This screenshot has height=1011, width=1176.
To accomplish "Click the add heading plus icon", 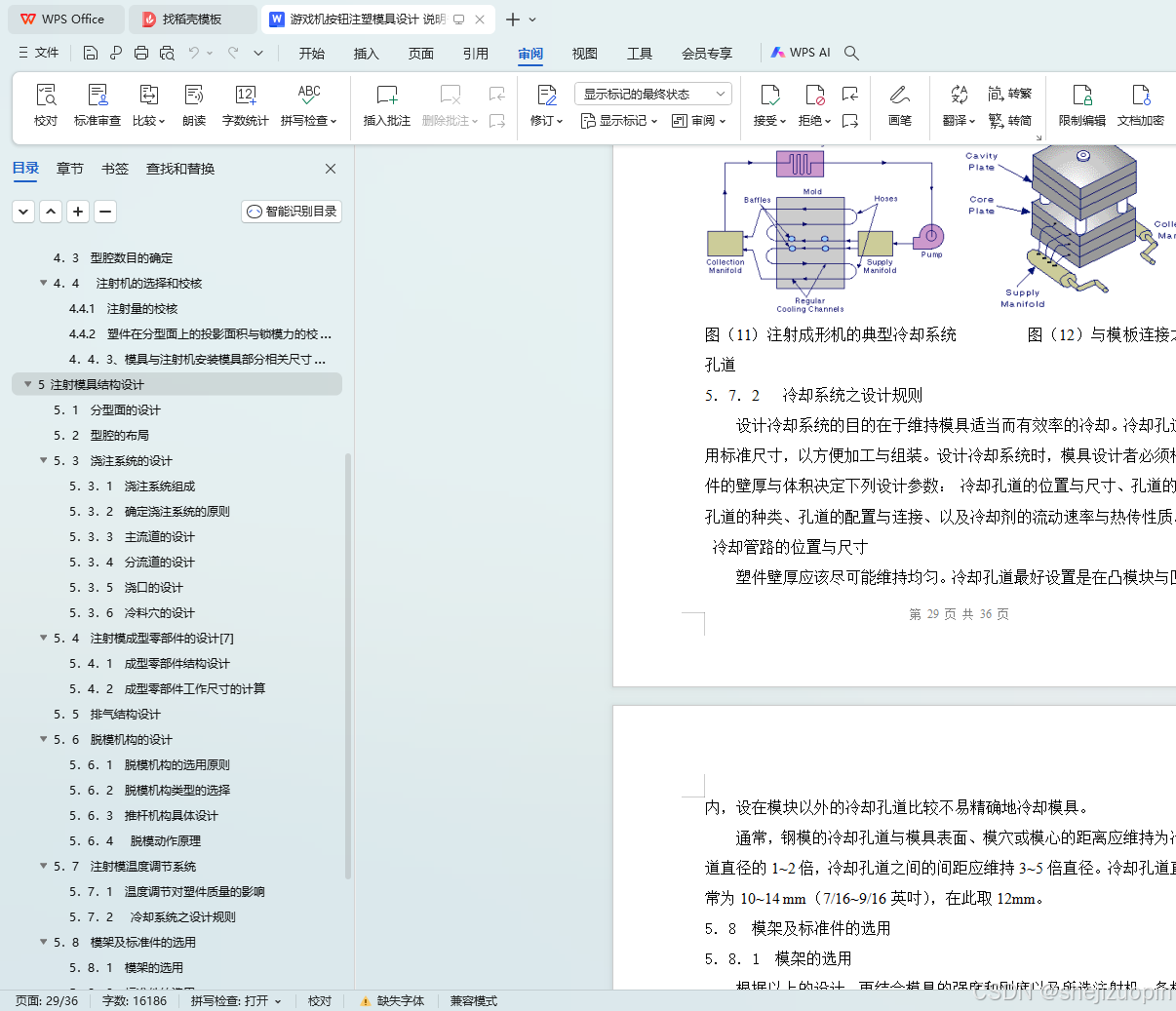I will tap(78, 211).
